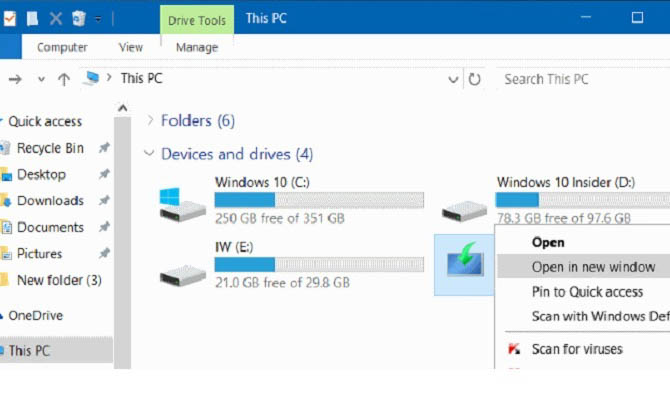
Task: Click the pin icon beside Pictures
Action: [104, 253]
